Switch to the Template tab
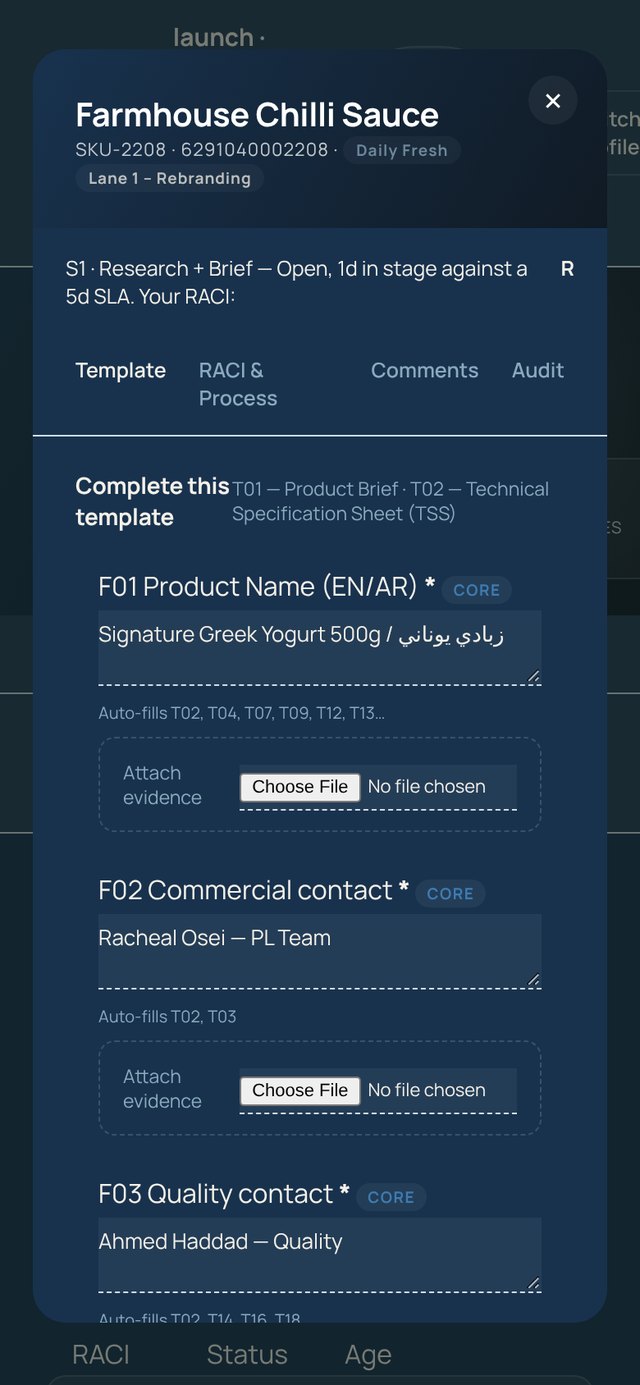Image resolution: width=640 pixels, height=1385 pixels. click(x=121, y=370)
